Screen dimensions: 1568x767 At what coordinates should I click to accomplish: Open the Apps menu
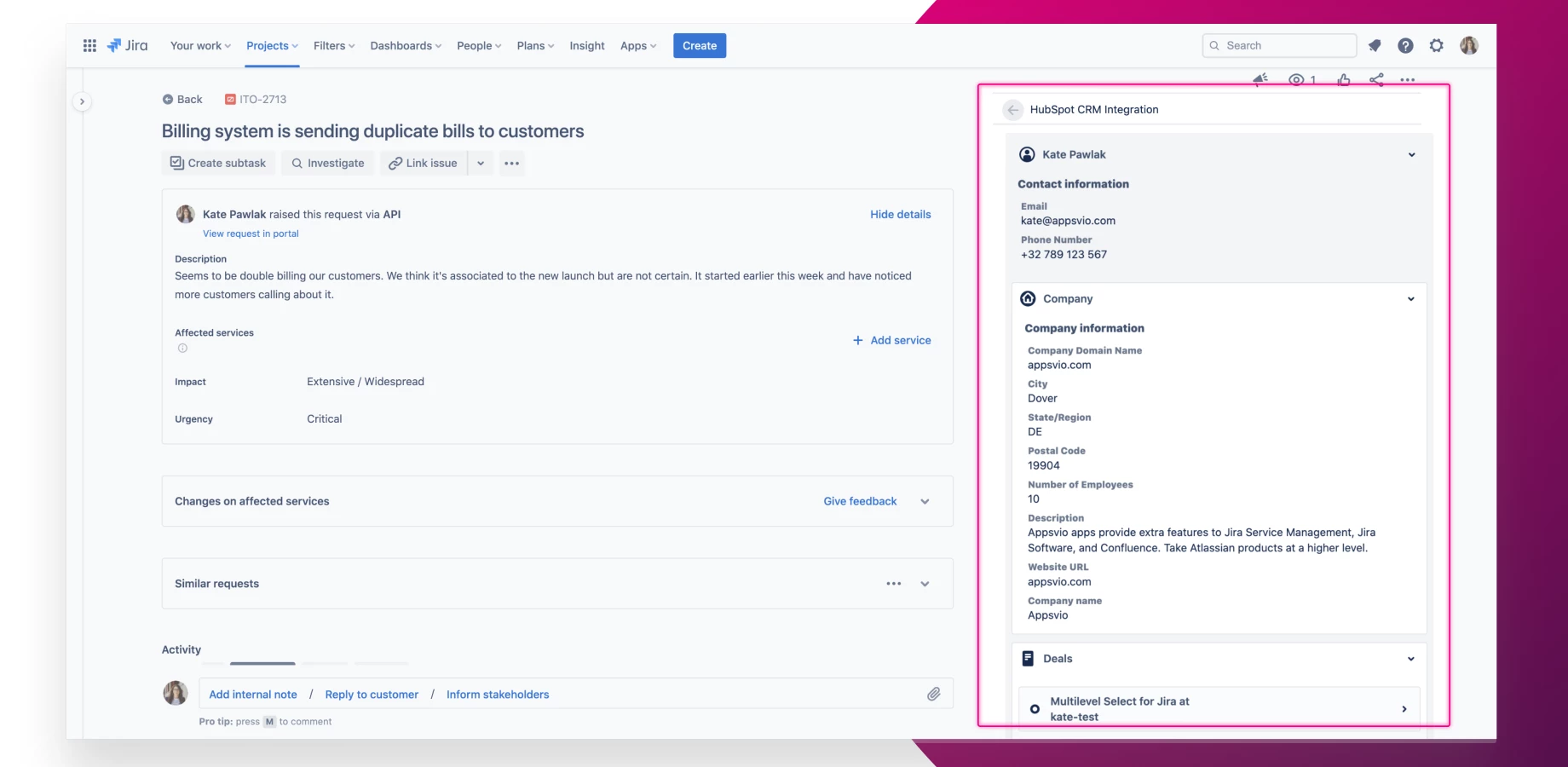coord(638,46)
